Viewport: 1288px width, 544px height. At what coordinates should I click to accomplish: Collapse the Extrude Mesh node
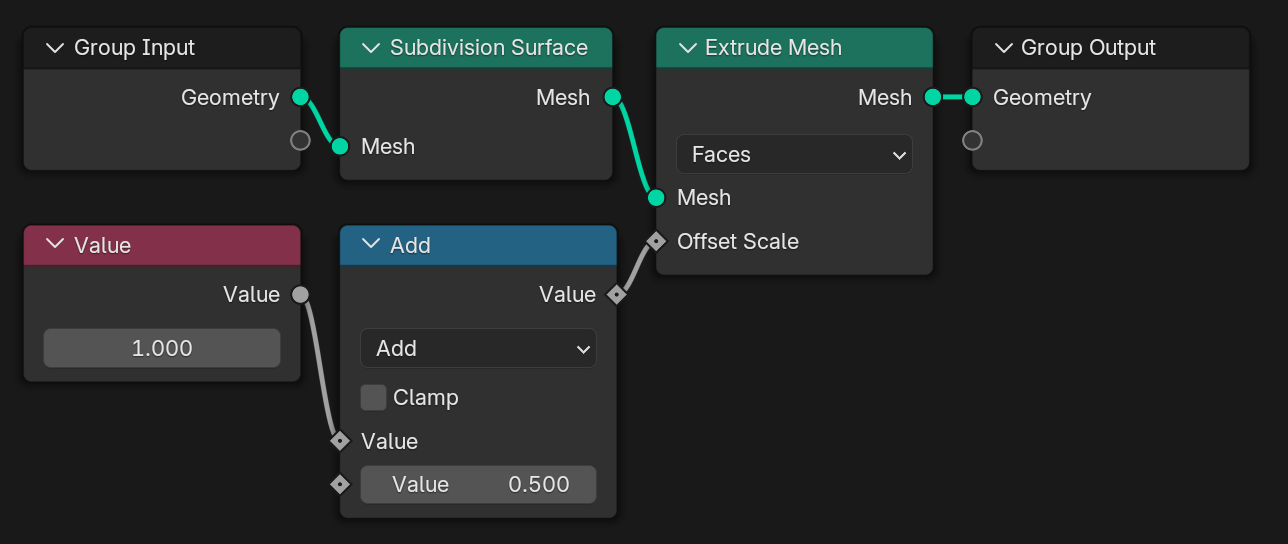(x=687, y=48)
